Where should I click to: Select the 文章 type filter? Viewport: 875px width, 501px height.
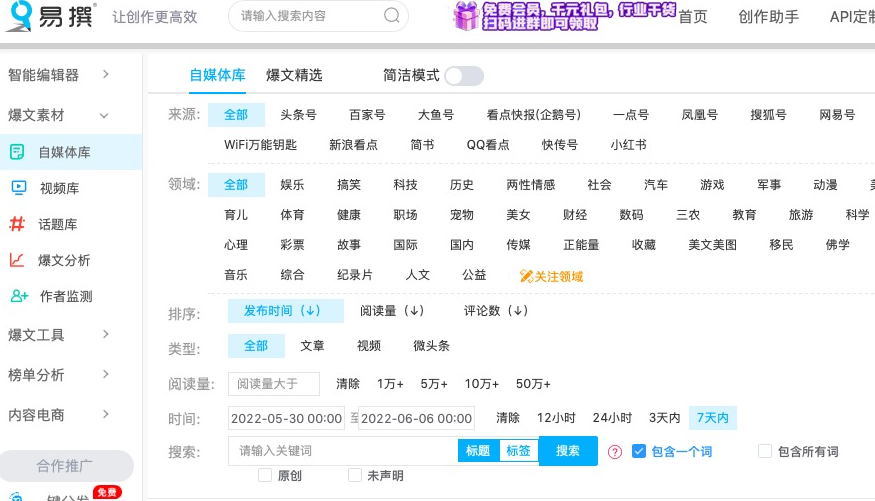point(312,346)
